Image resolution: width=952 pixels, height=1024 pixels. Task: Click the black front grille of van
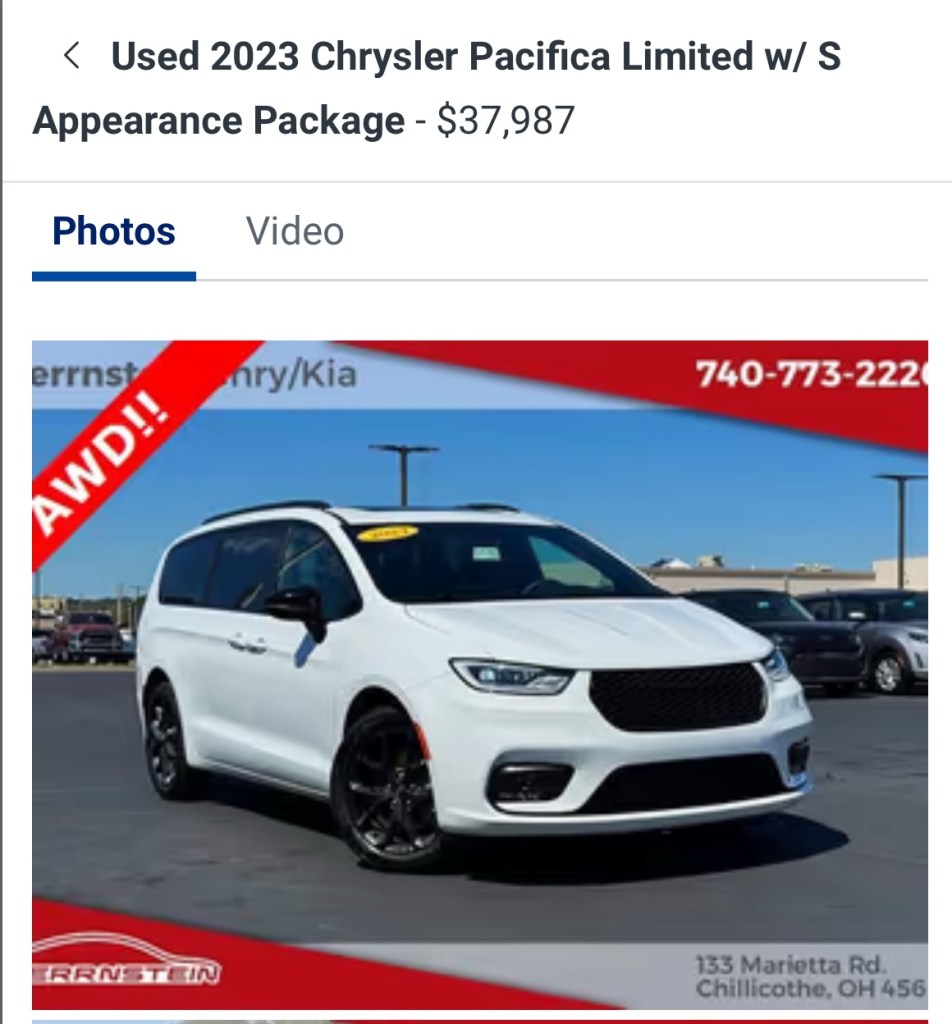coord(678,696)
